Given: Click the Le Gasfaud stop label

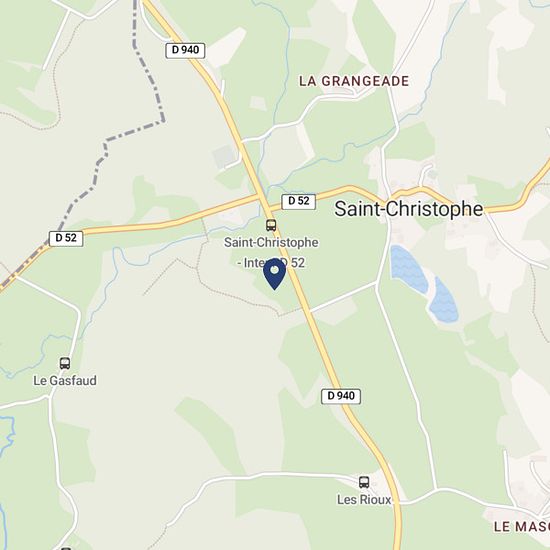Looking at the screenshot, I should pos(65,381).
